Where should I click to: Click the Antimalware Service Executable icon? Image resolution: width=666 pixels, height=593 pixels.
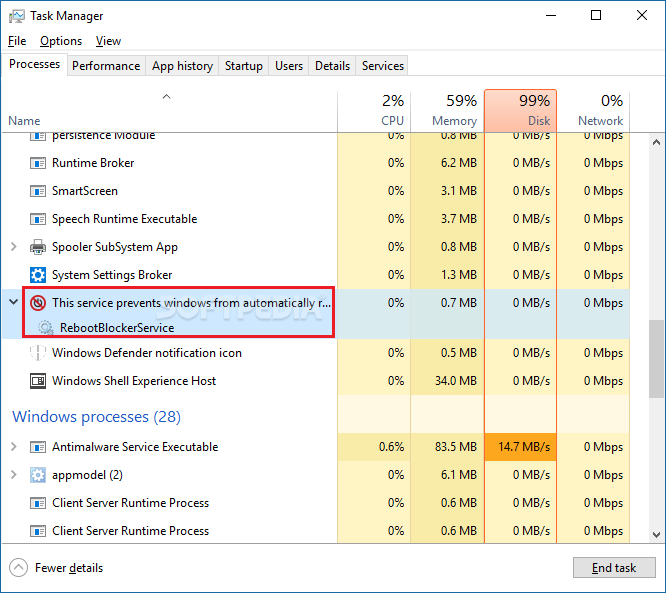pos(38,447)
